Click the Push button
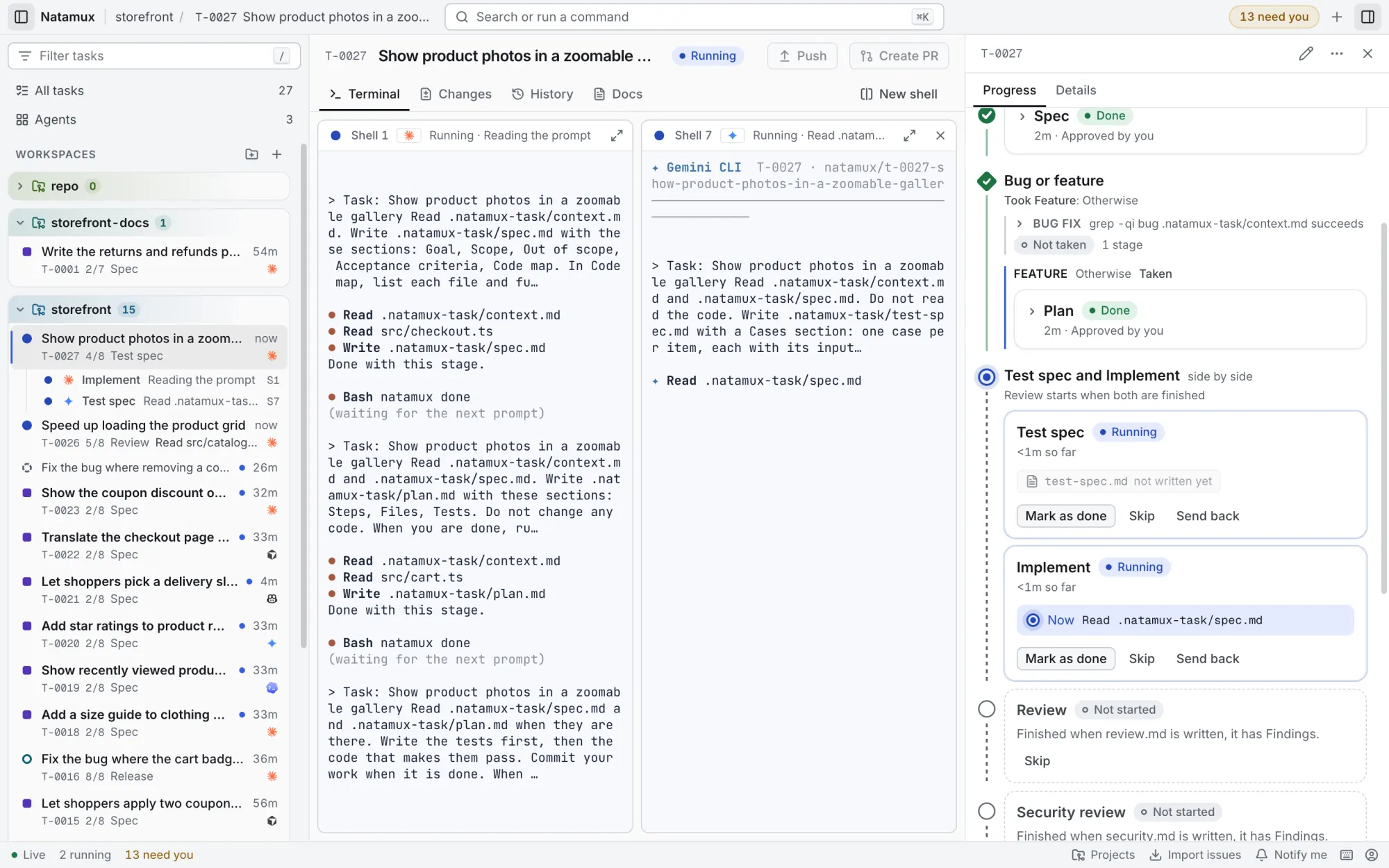 [x=802, y=56]
